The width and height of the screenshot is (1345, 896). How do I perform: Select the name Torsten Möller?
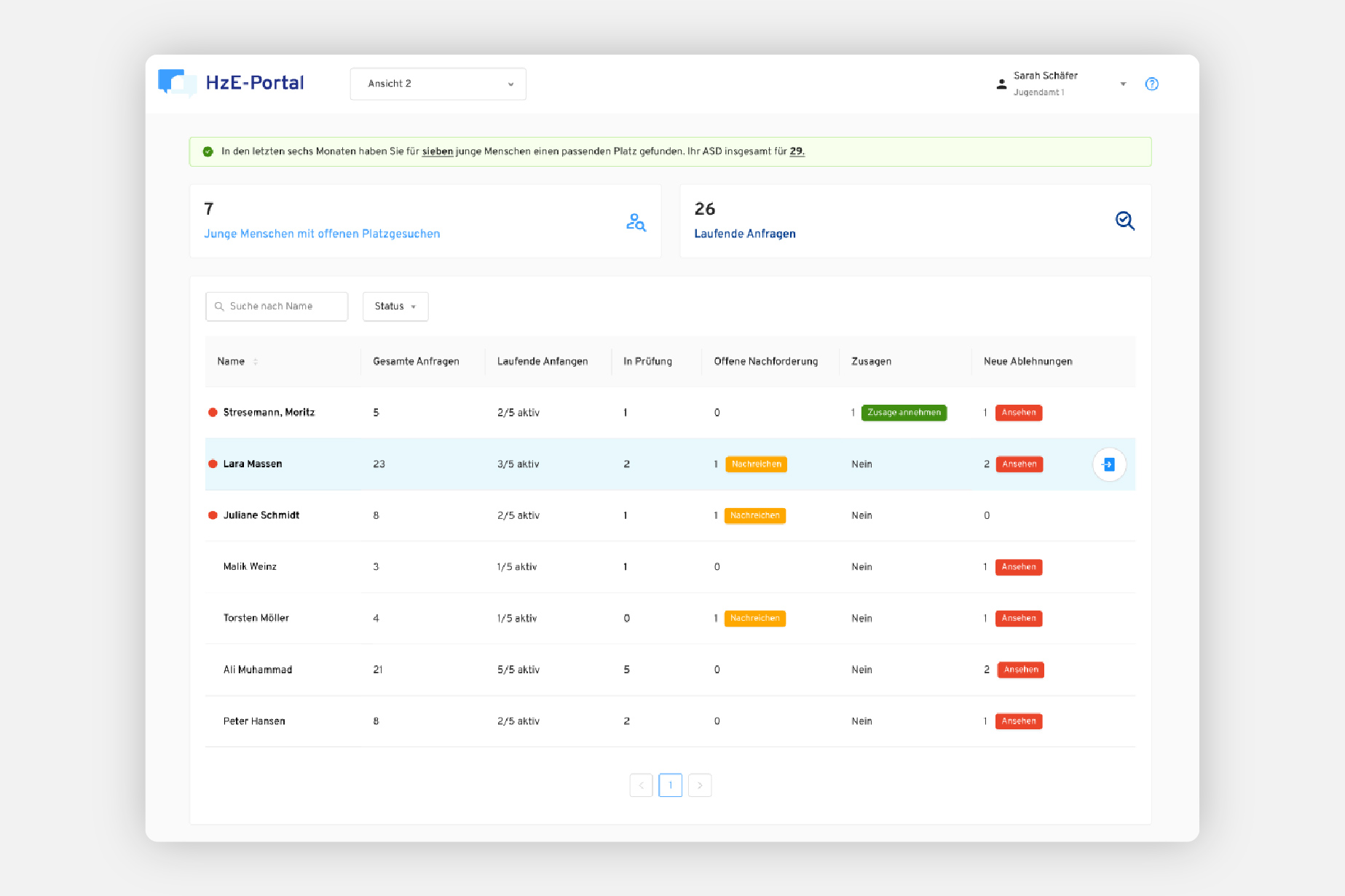(256, 618)
